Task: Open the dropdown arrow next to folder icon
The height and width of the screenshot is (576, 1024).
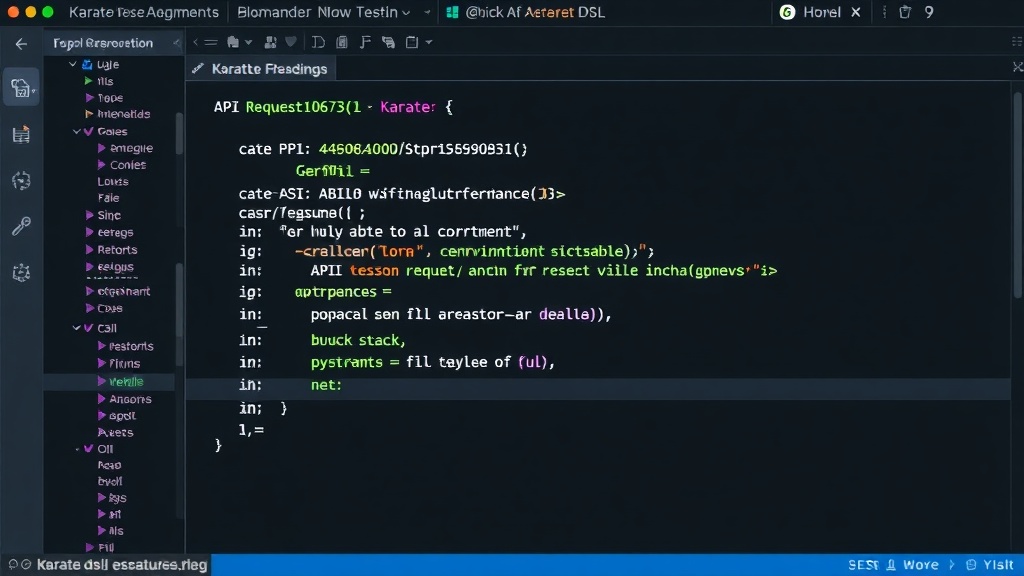Action: point(248,42)
